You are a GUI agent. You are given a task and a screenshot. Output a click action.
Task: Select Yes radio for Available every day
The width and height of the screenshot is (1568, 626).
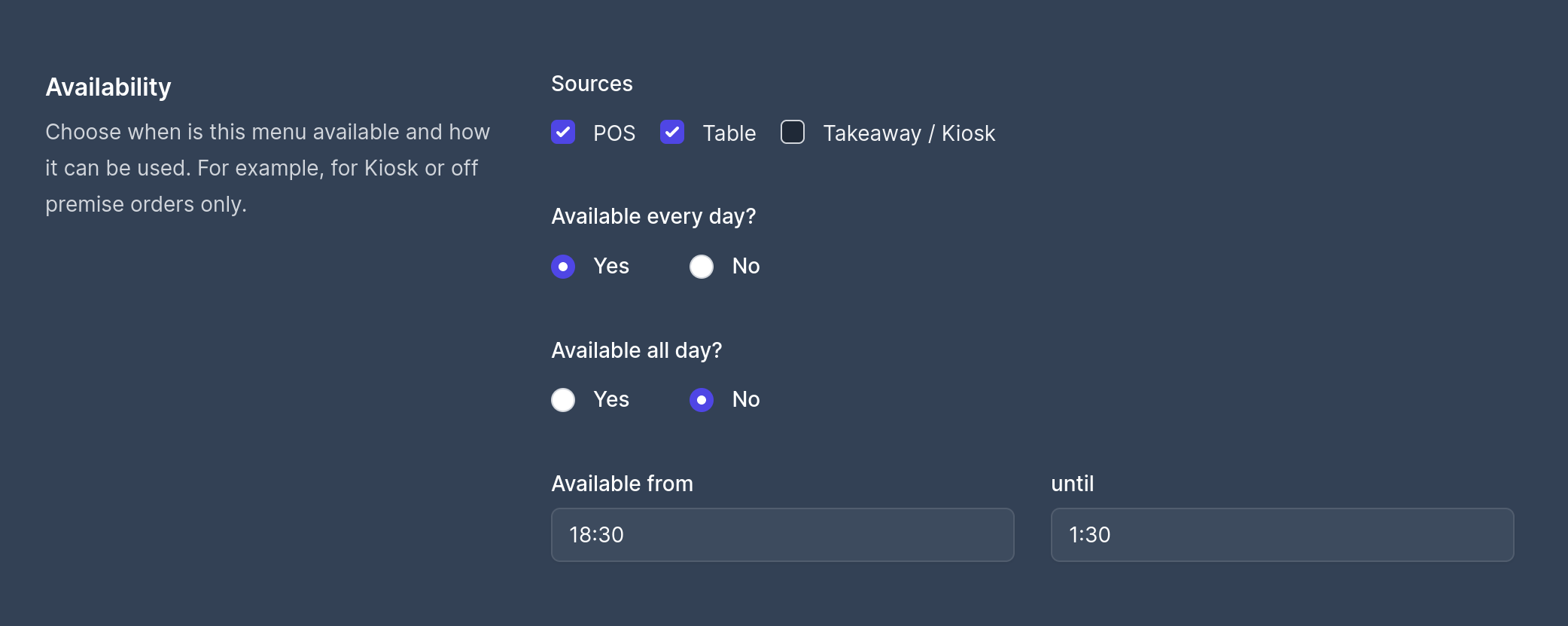pos(563,267)
